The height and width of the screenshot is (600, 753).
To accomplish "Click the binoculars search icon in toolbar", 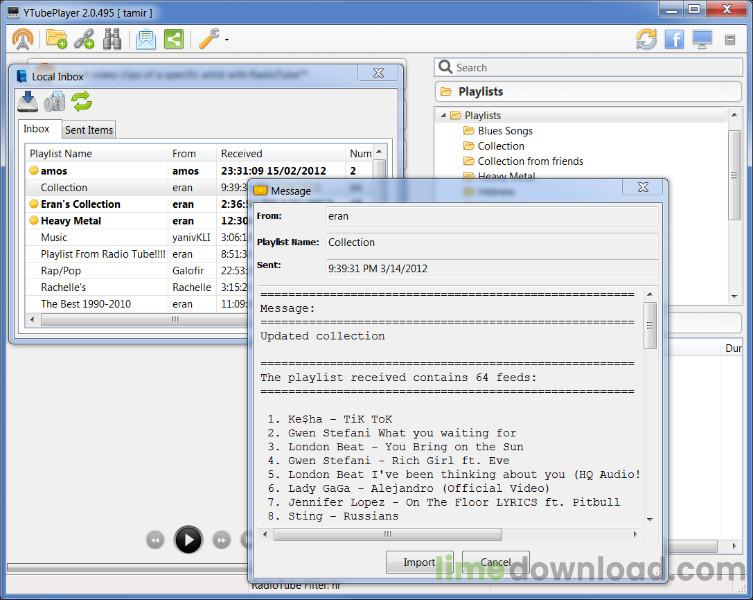I will [x=112, y=39].
